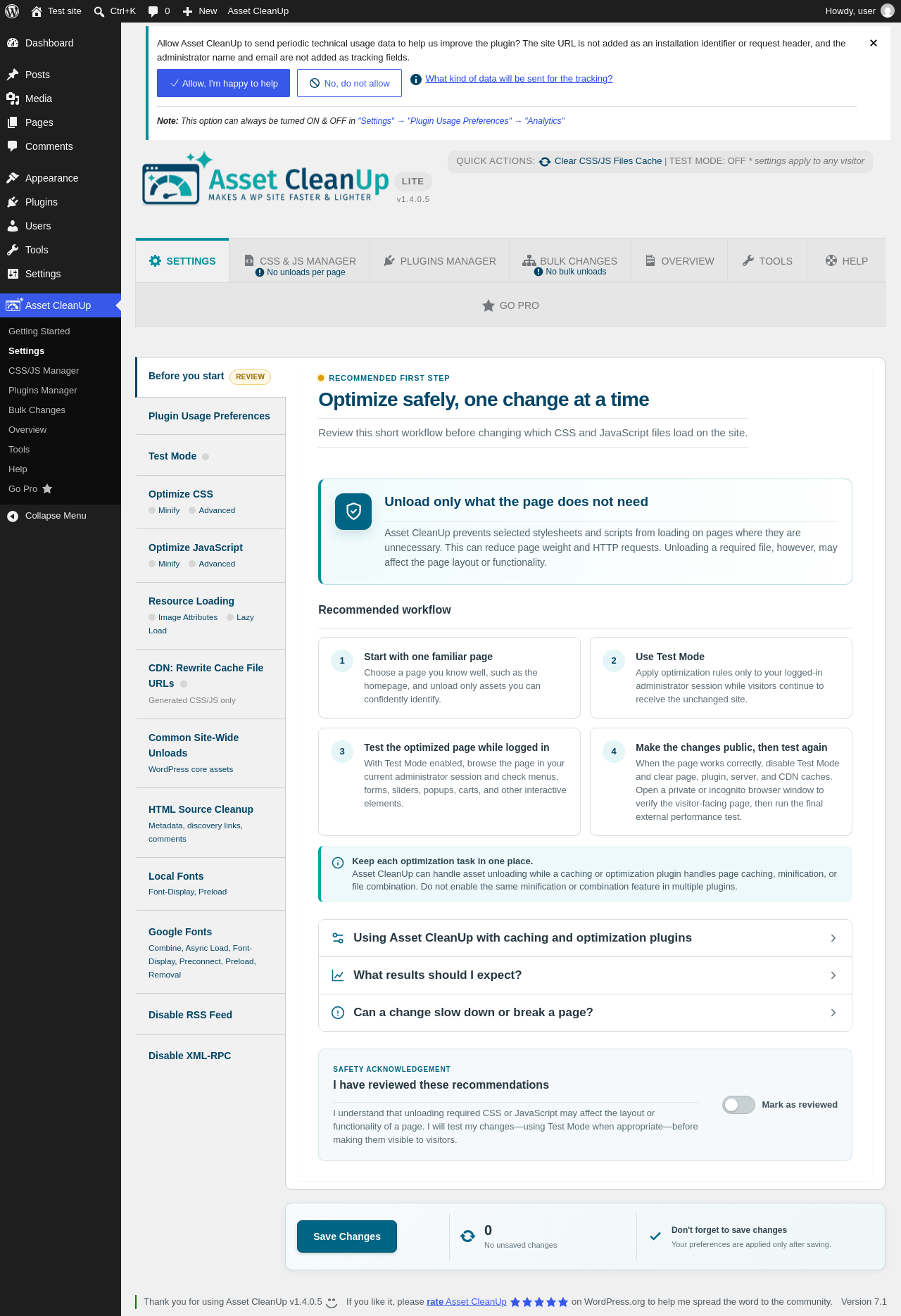The width and height of the screenshot is (901, 1316).
Task: Click the Comments sidebar icon
Action: 13,146
